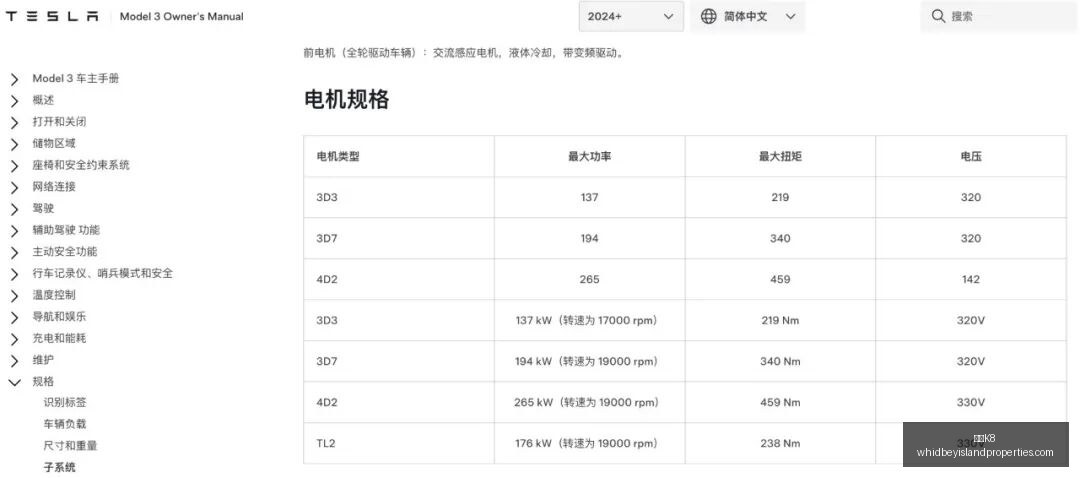Image resolution: width=1080 pixels, height=478 pixels.
Task: Open the 尺寸和重量 sub-item
Action: coord(70,446)
